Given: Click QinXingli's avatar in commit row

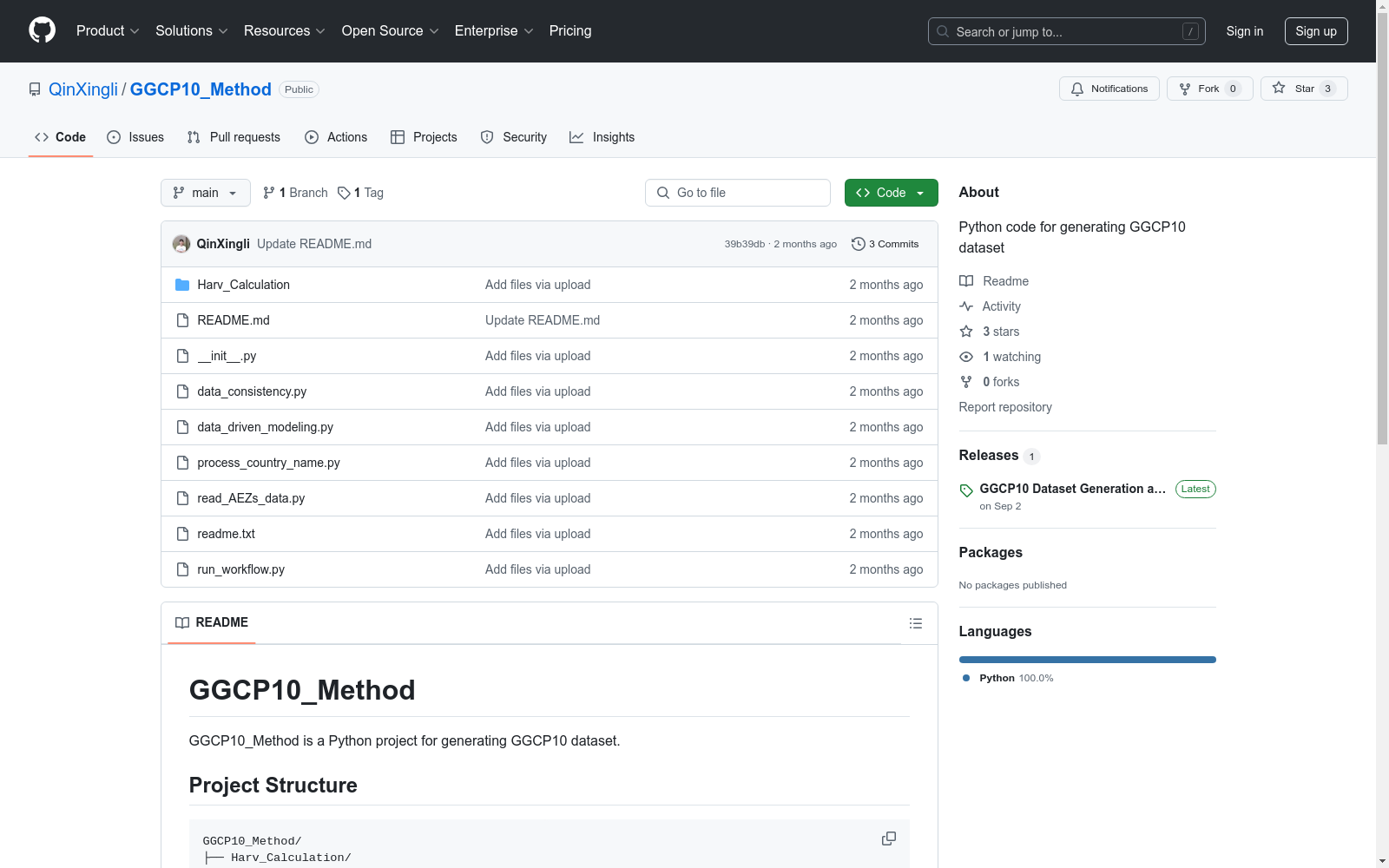Looking at the screenshot, I should pyautogui.click(x=181, y=244).
